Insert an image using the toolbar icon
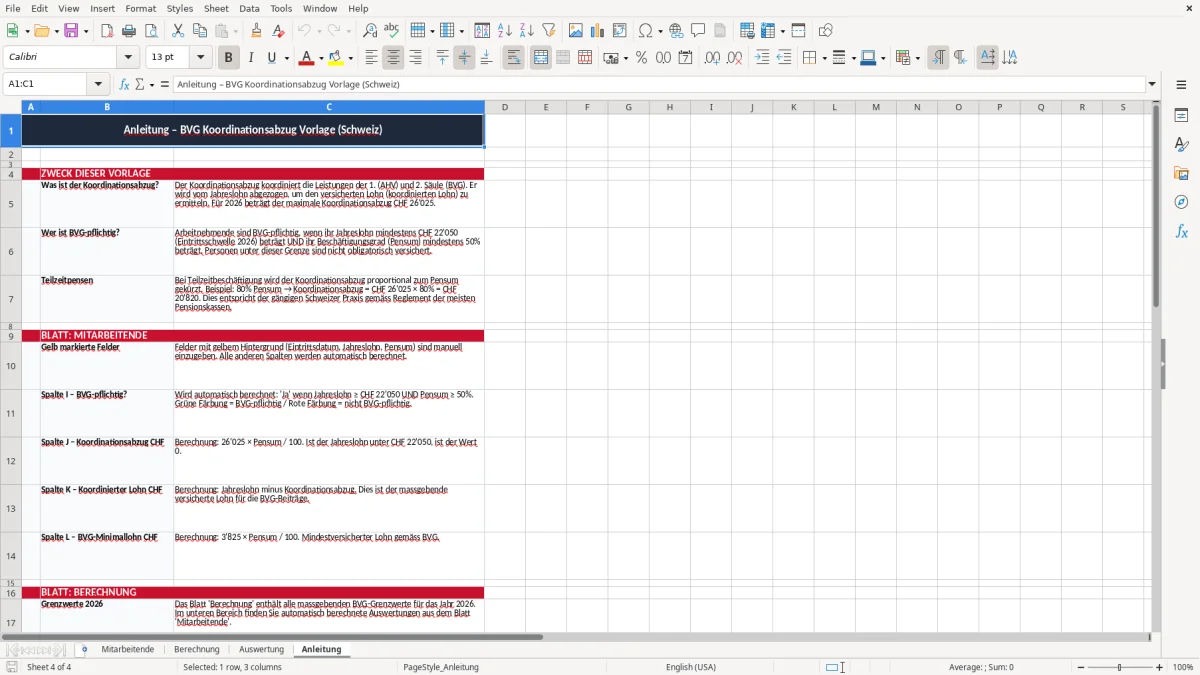Screen dimensions: 1200x675 coord(576,31)
